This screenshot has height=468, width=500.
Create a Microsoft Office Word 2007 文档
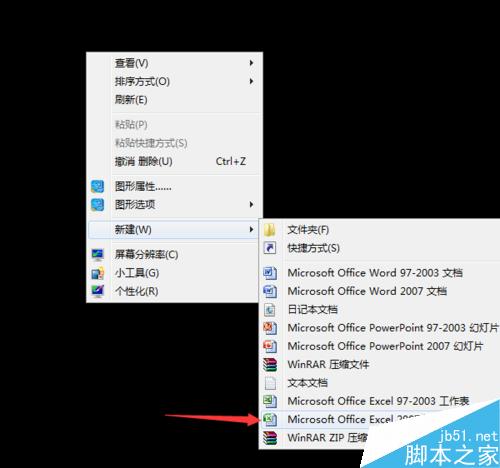tap(380, 291)
